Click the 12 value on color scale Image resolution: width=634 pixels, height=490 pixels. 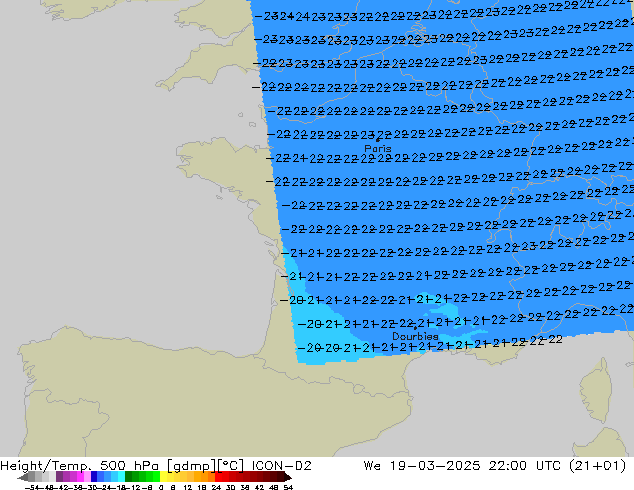click(188, 487)
